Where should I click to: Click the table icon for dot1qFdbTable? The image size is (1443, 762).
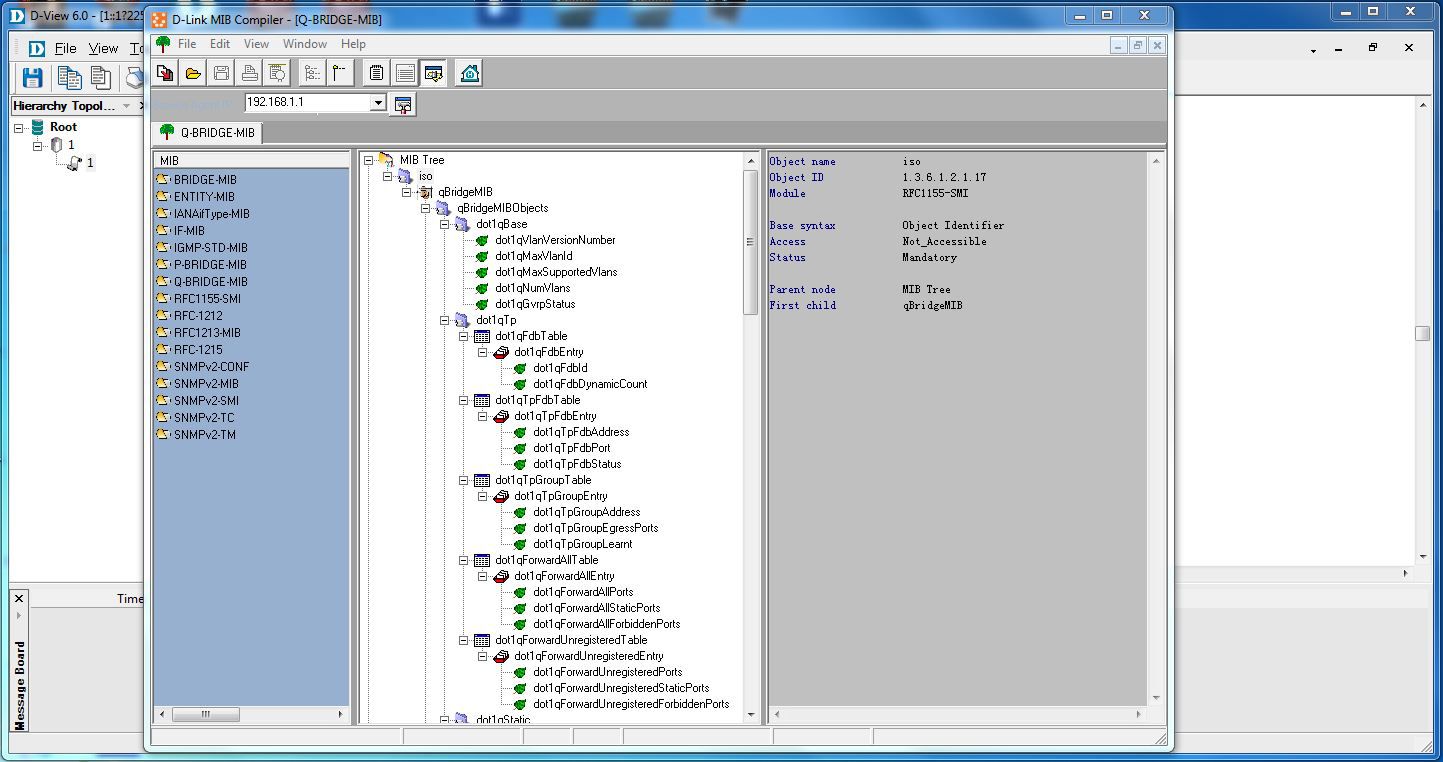[482, 336]
